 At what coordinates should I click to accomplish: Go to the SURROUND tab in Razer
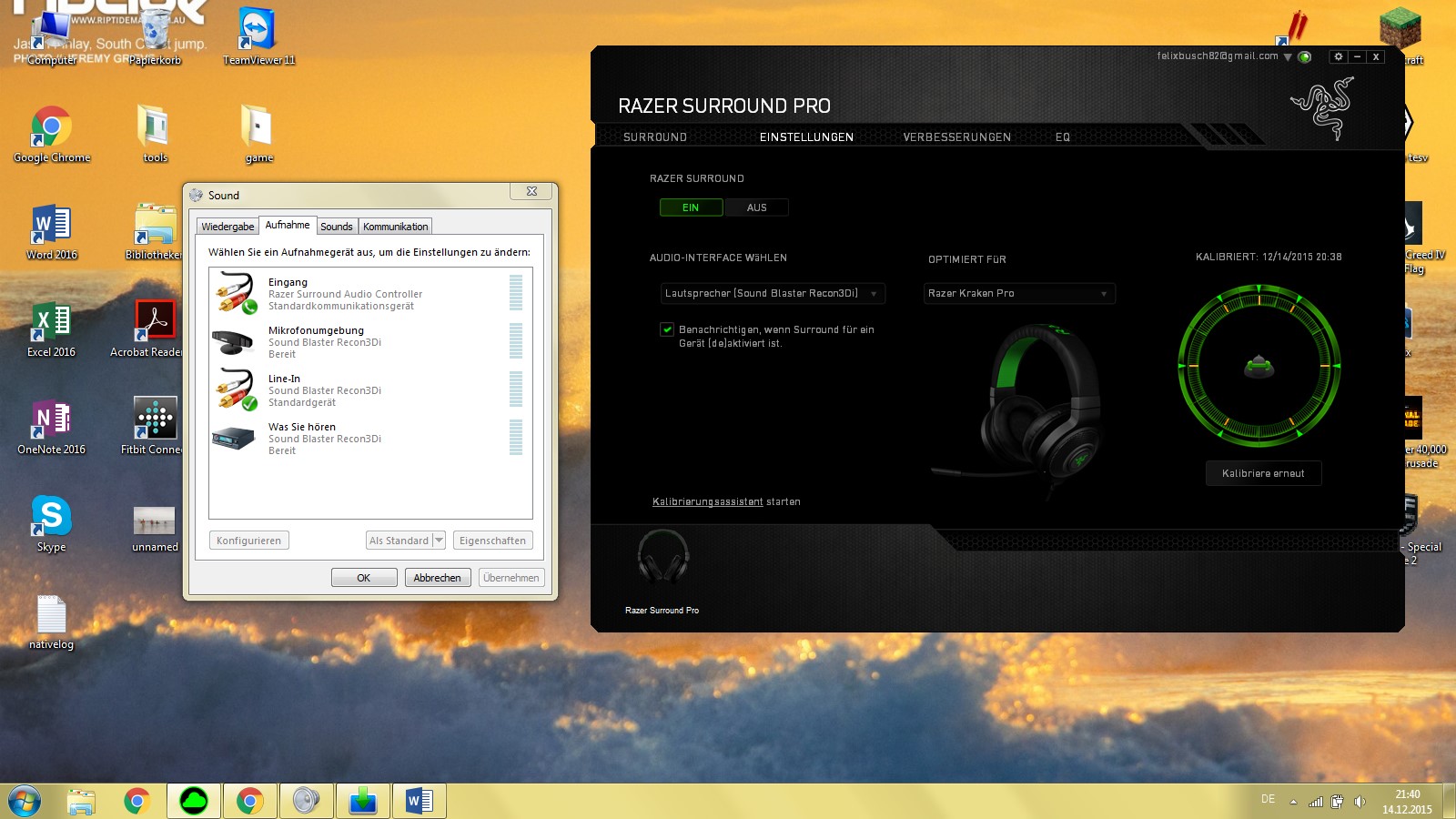click(x=655, y=137)
